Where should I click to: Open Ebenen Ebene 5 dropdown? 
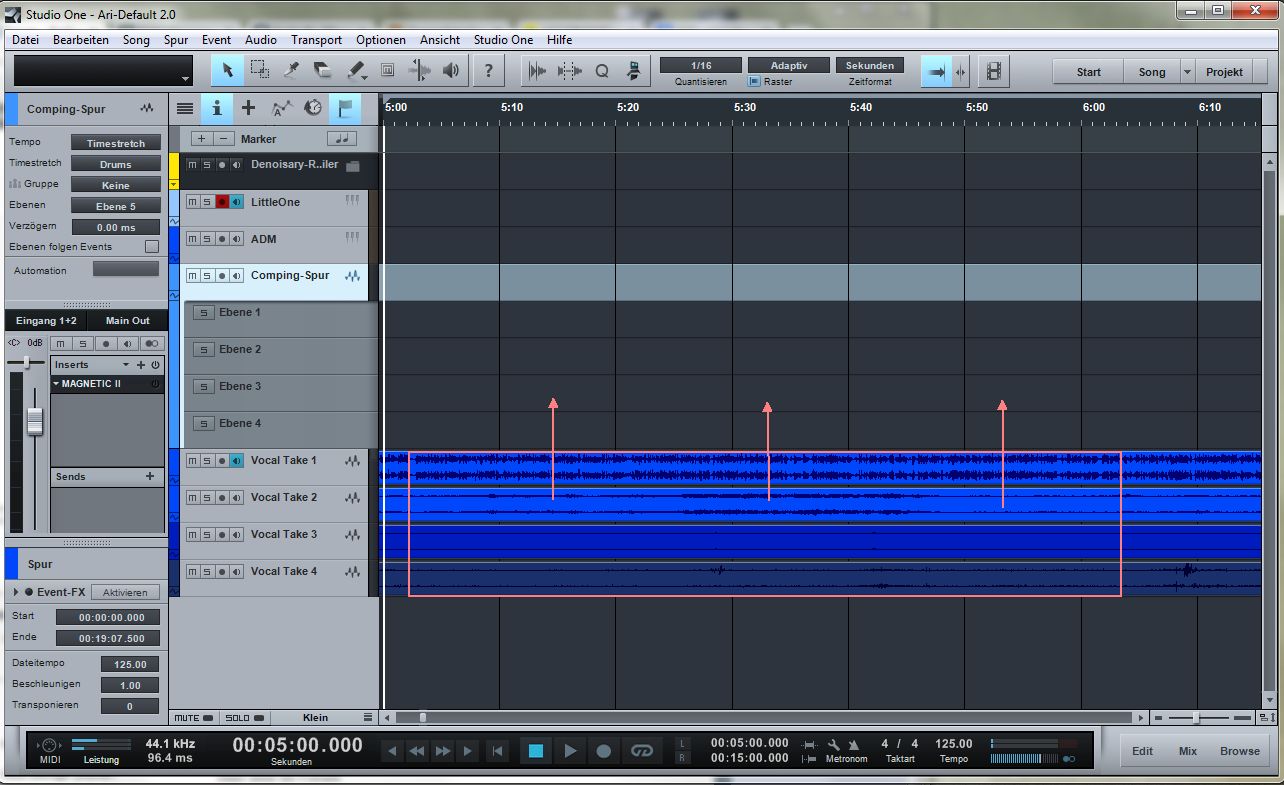click(x=115, y=206)
